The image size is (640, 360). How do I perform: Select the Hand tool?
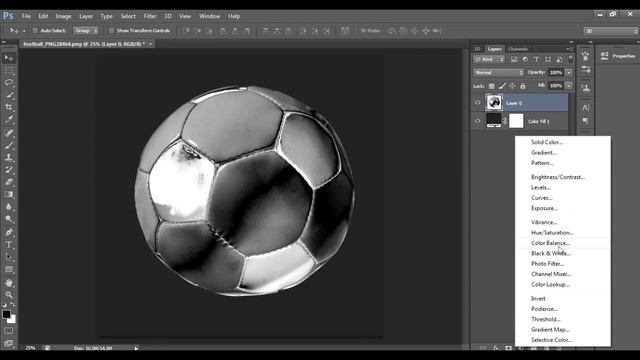[x=9, y=283]
